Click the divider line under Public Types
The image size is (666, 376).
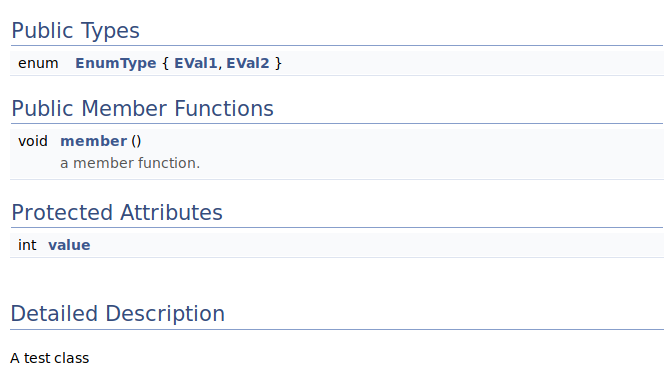point(337,45)
